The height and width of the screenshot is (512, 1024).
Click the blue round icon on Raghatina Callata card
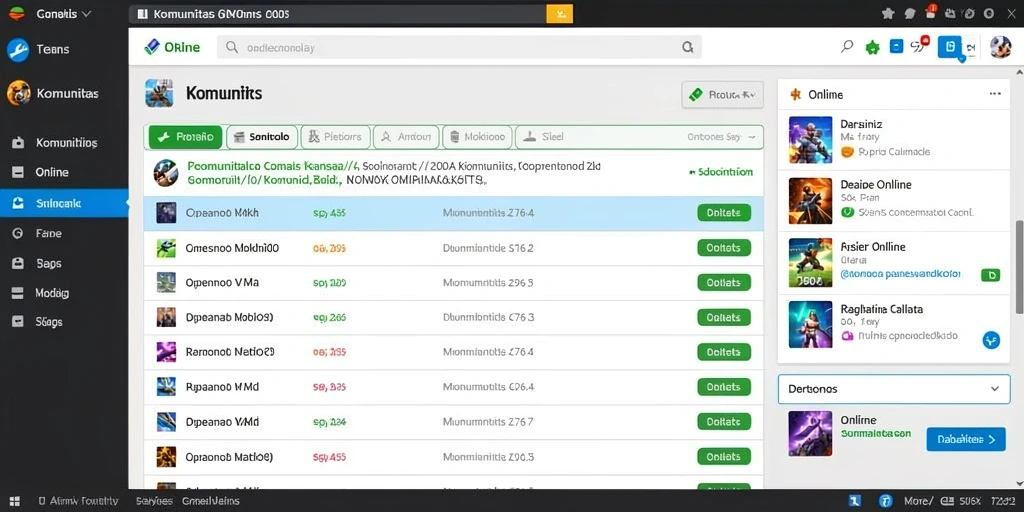tap(991, 340)
